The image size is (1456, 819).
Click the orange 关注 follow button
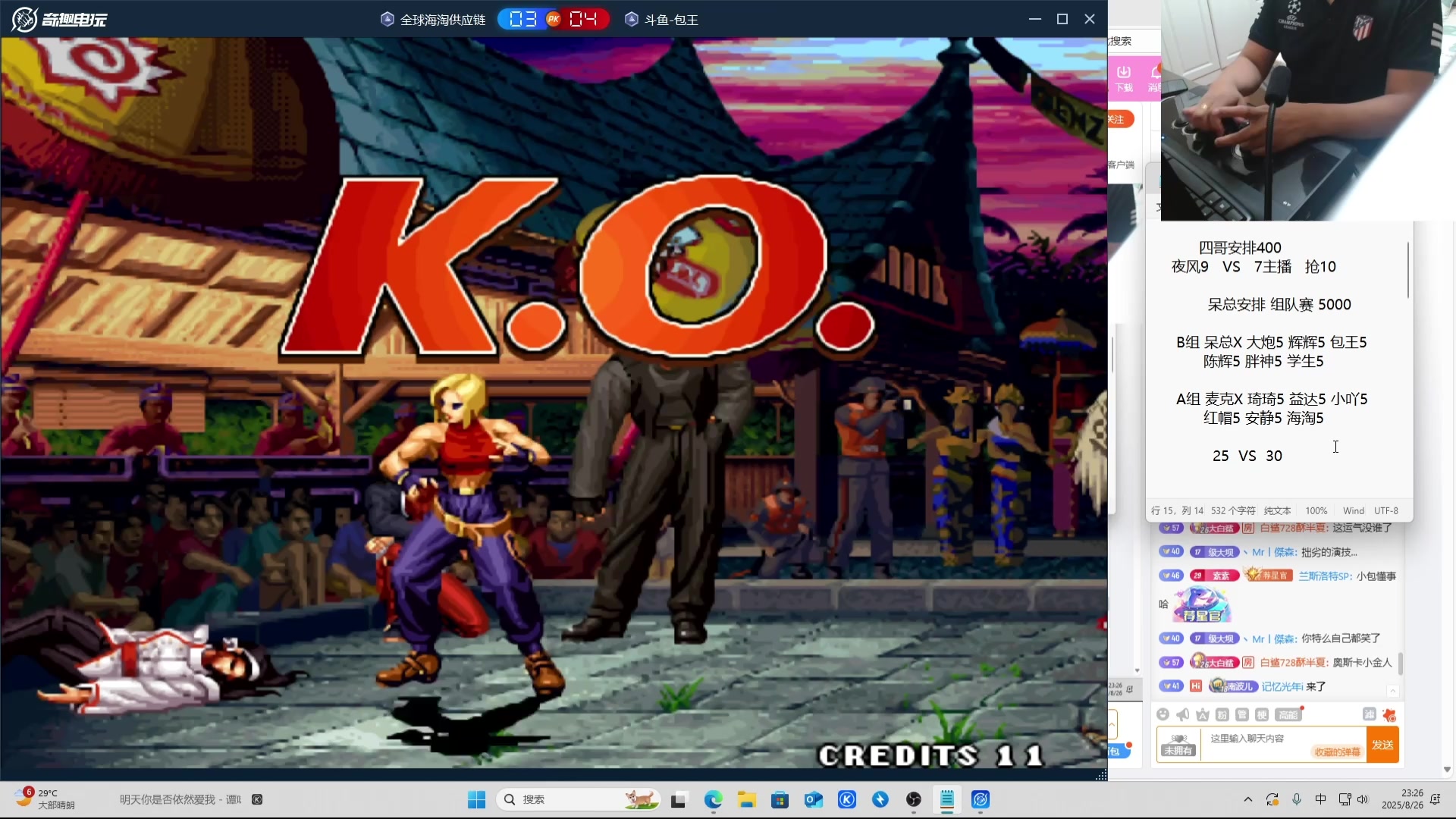1119,119
